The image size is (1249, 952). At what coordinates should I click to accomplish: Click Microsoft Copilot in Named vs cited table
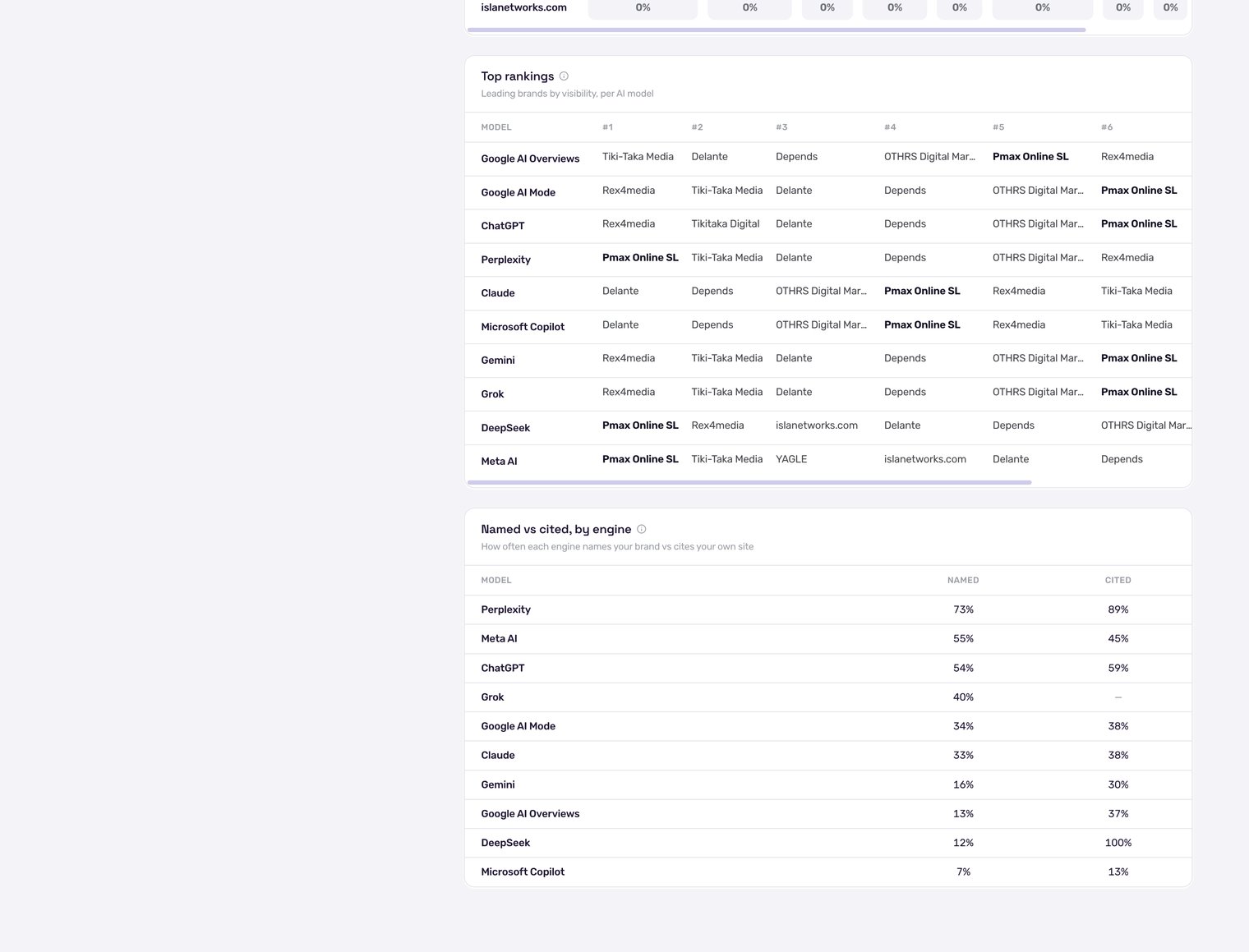pos(523,872)
